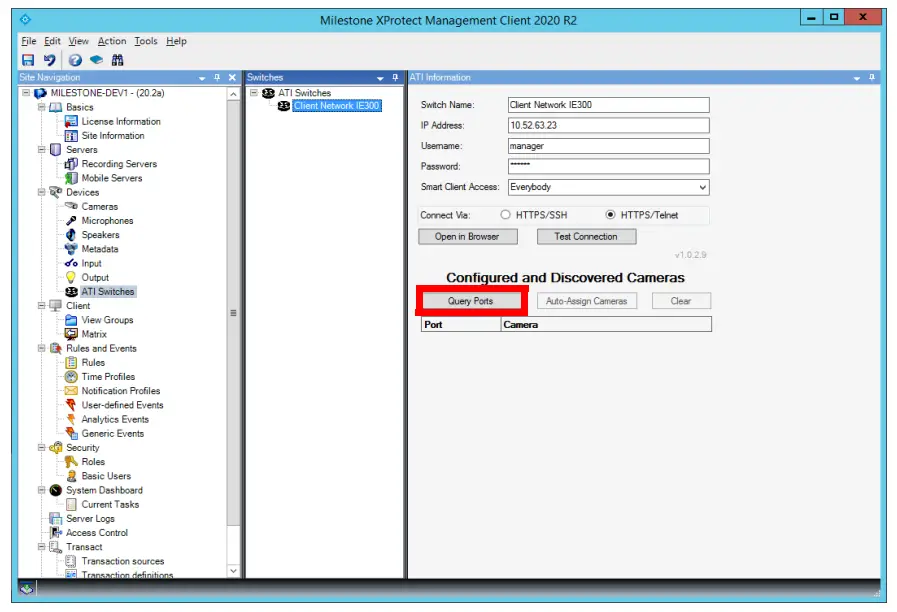The width and height of the screenshot is (897, 612).
Task: Open the Edit menu
Action: coord(52,41)
